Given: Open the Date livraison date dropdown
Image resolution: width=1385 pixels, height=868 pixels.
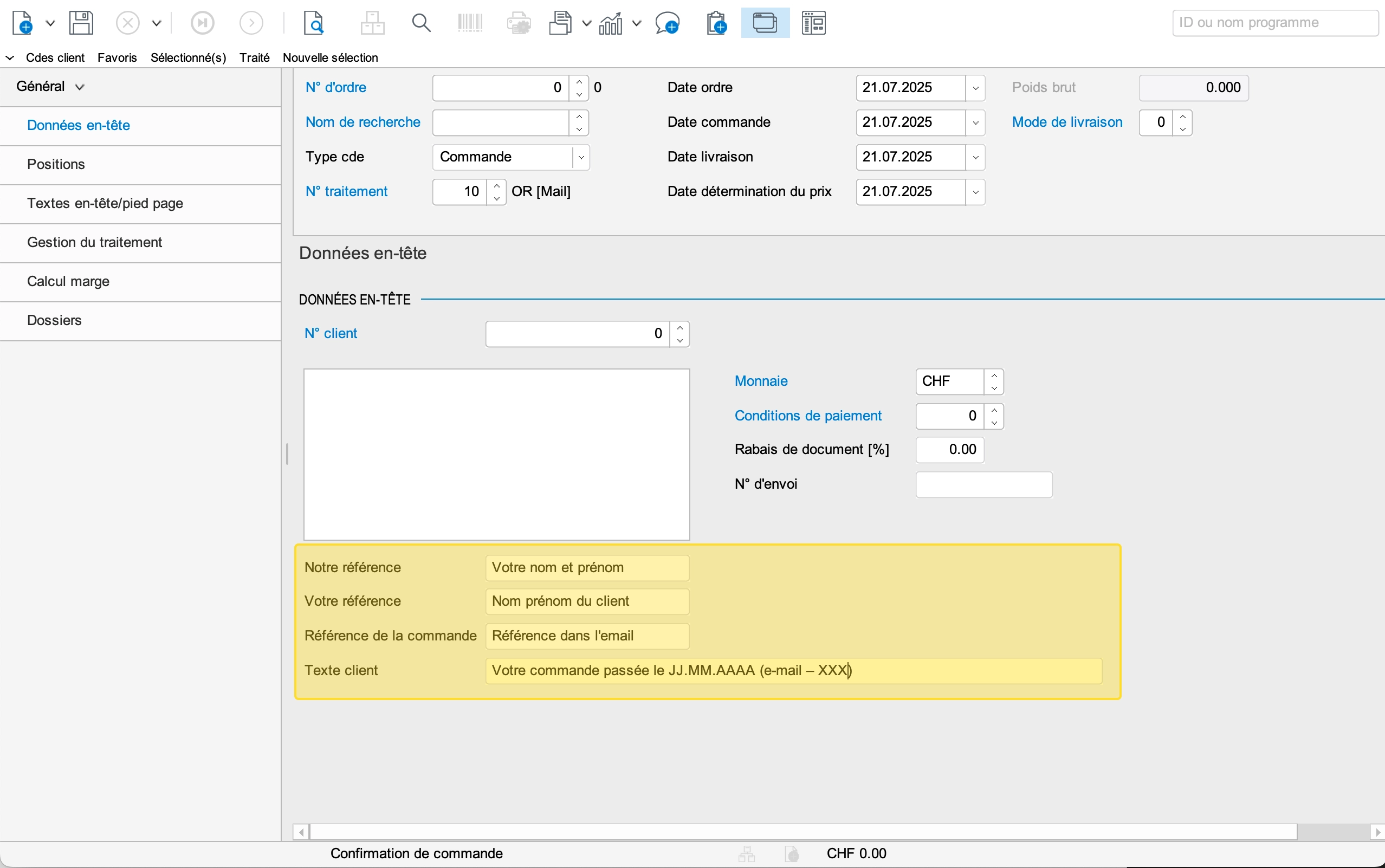Looking at the screenshot, I should (975, 157).
